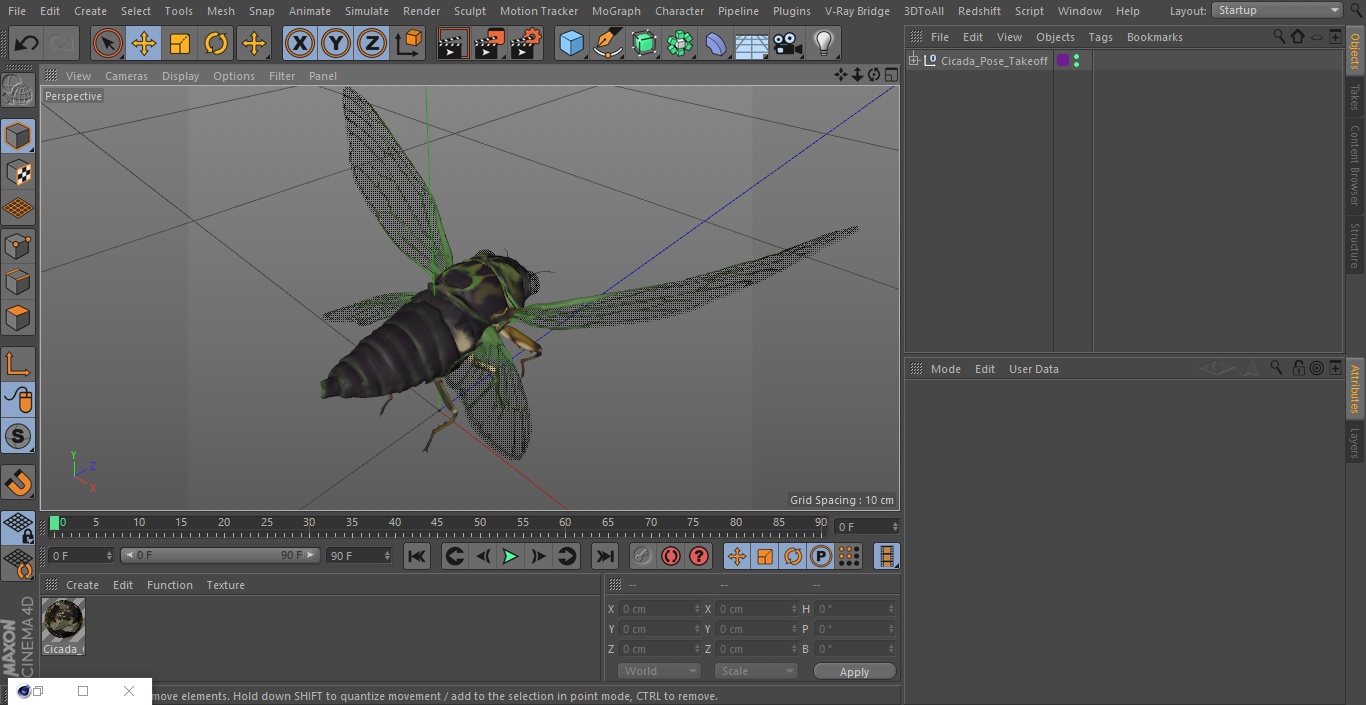Click the purple layer color swatch
The width and height of the screenshot is (1366, 705).
(1063, 61)
